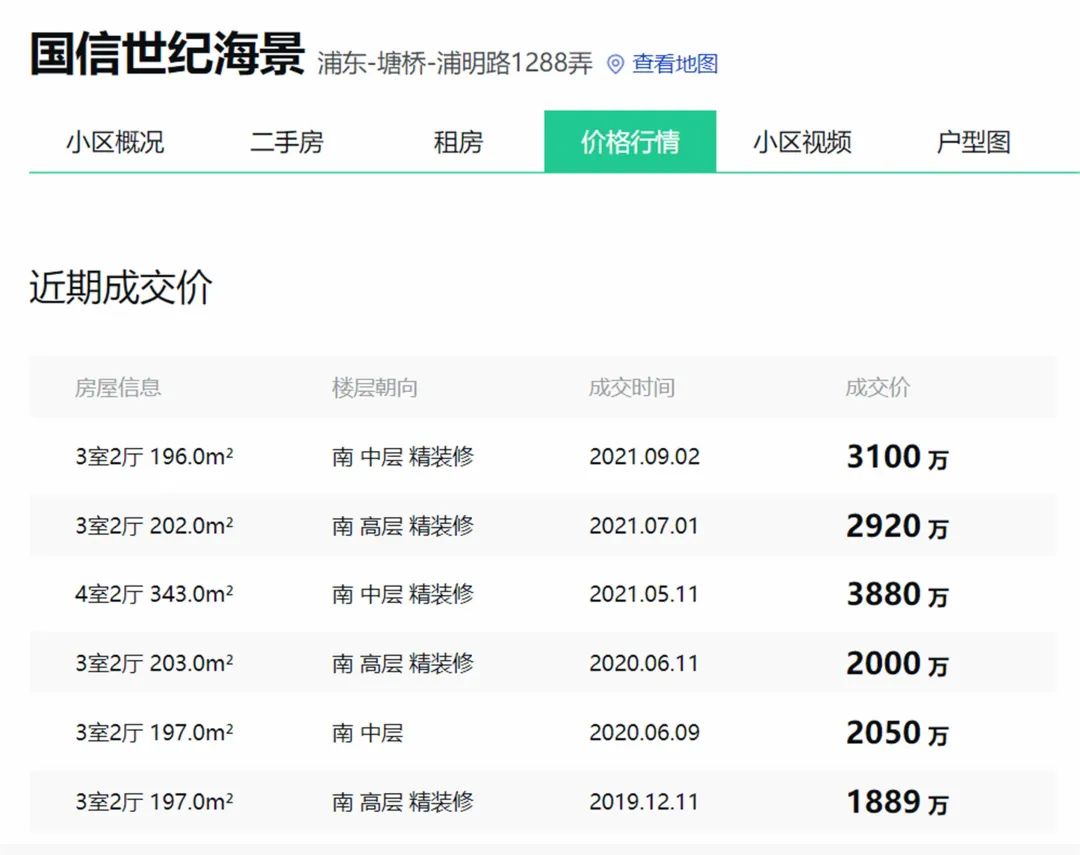Click the date 2020.06.09

click(644, 732)
